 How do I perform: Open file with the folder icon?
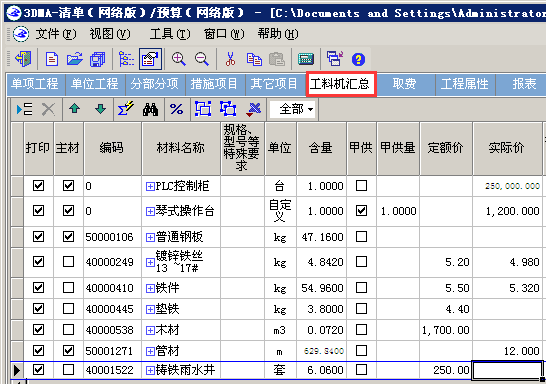tap(75, 59)
